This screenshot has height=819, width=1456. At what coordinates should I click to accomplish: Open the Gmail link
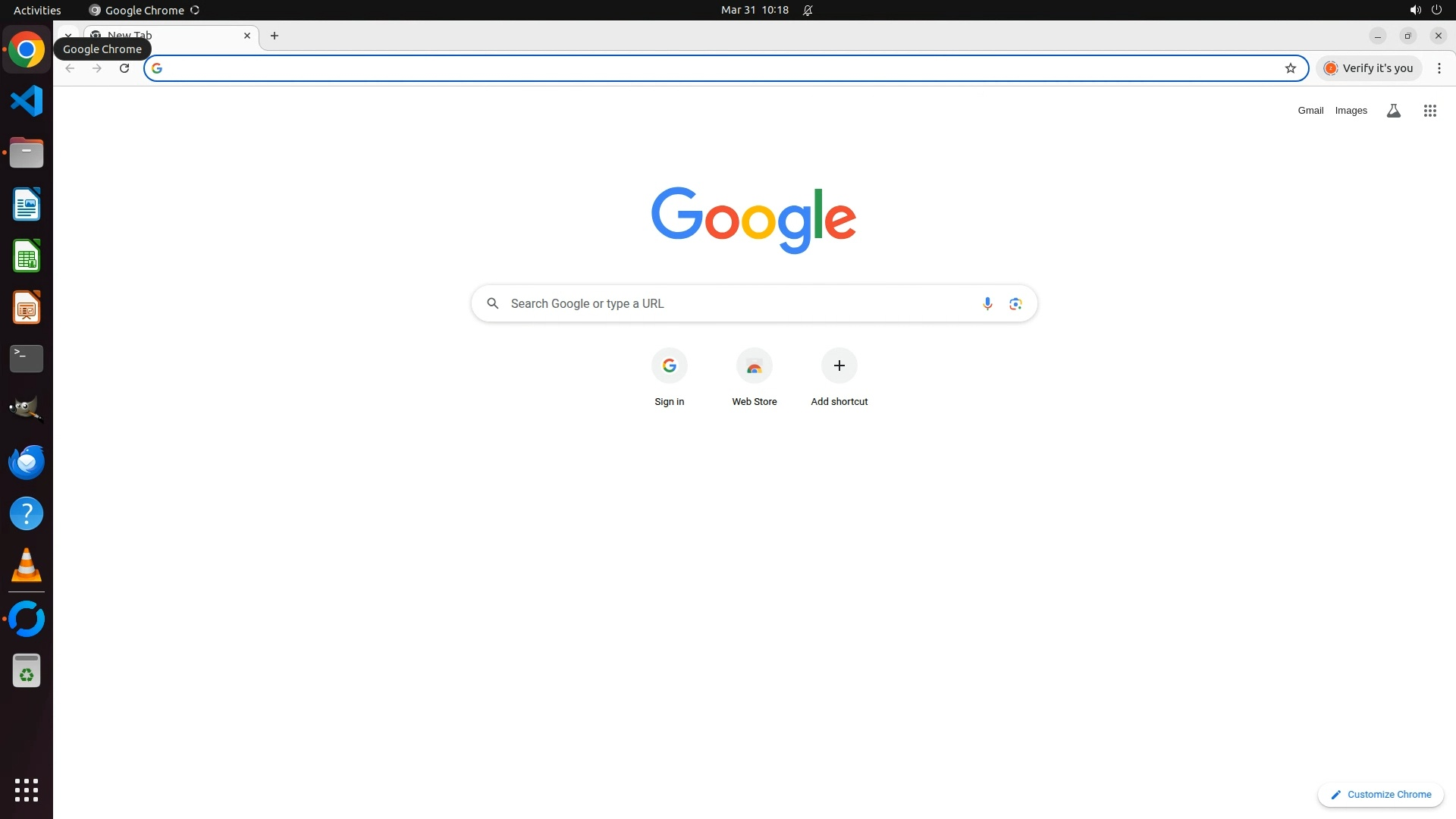coord(1310,111)
